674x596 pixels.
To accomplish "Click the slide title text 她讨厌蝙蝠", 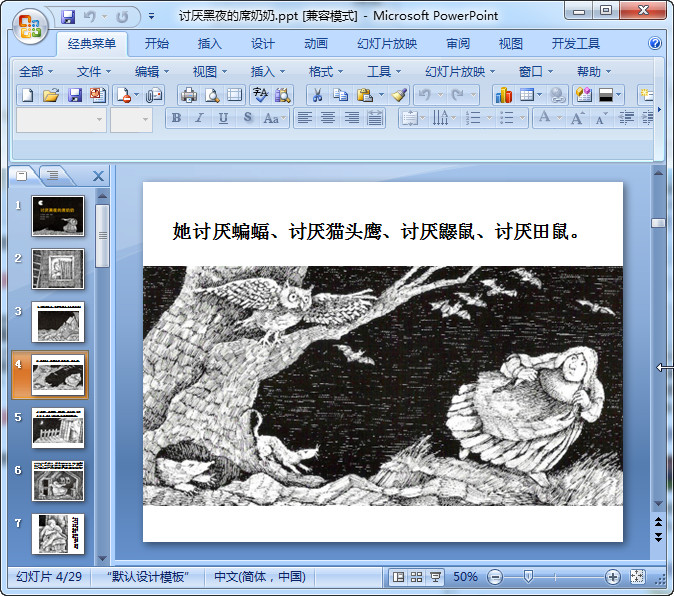I will 221,232.
